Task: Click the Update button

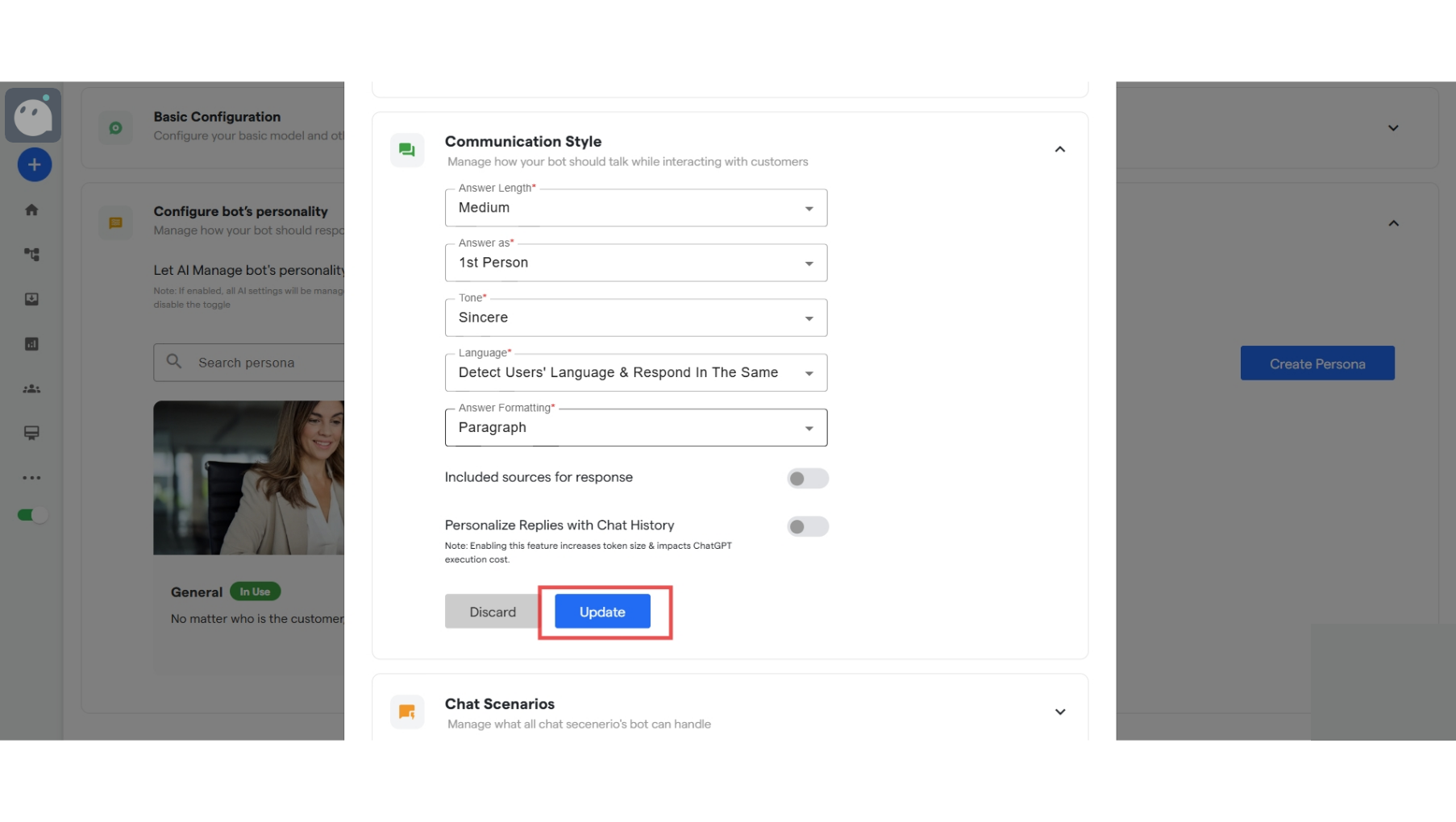Action: pos(602,612)
